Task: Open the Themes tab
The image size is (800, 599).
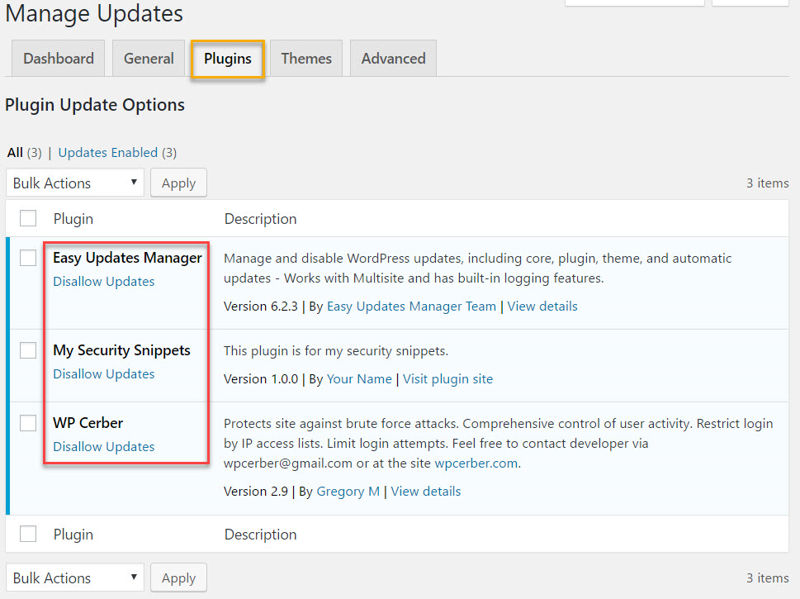Action: (306, 58)
